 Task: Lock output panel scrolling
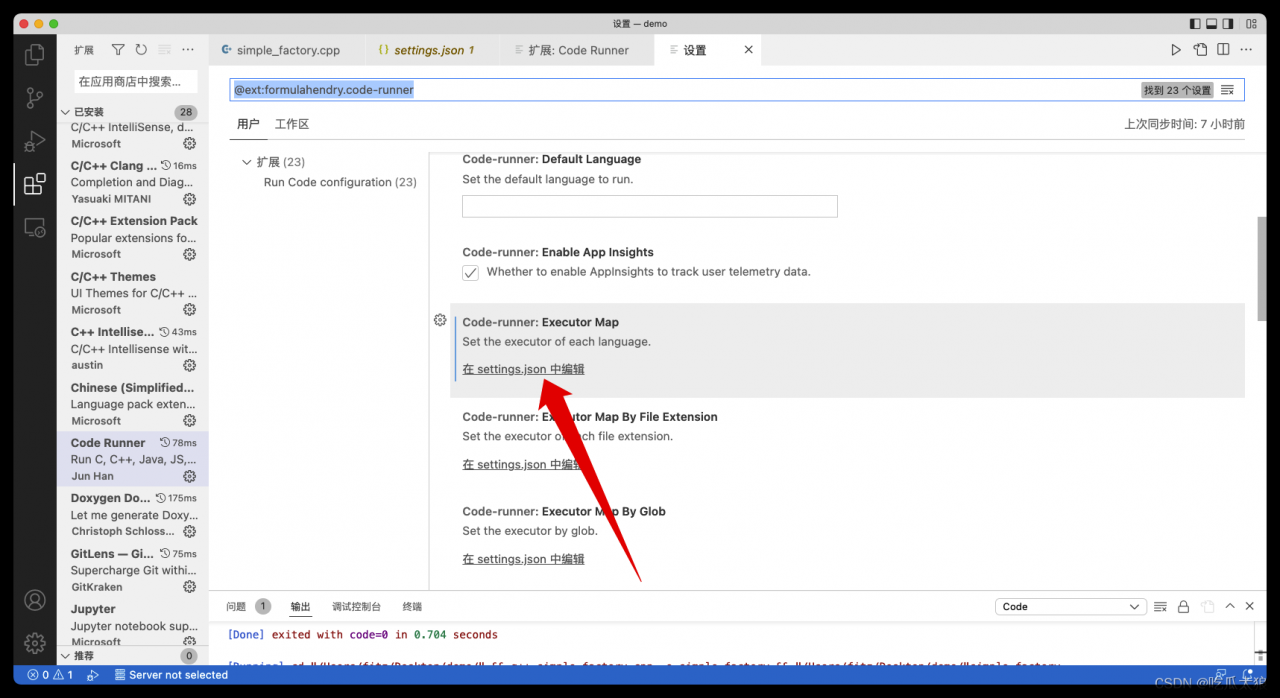point(1183,606)
